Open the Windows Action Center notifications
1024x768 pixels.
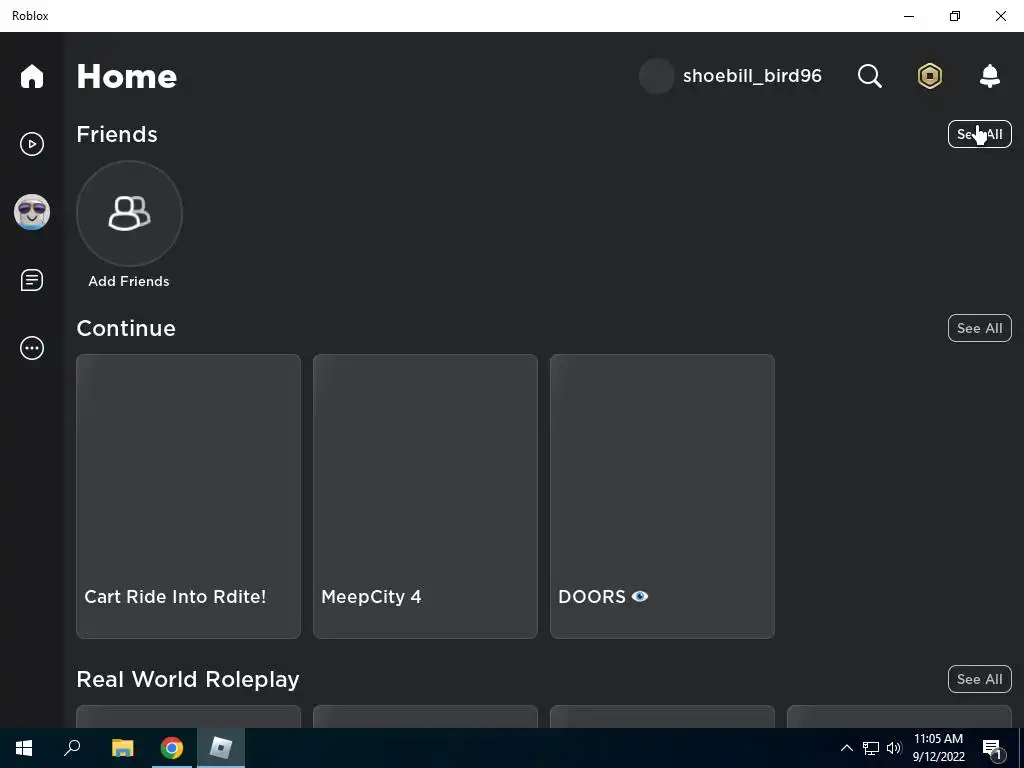[x=993, y=748]
